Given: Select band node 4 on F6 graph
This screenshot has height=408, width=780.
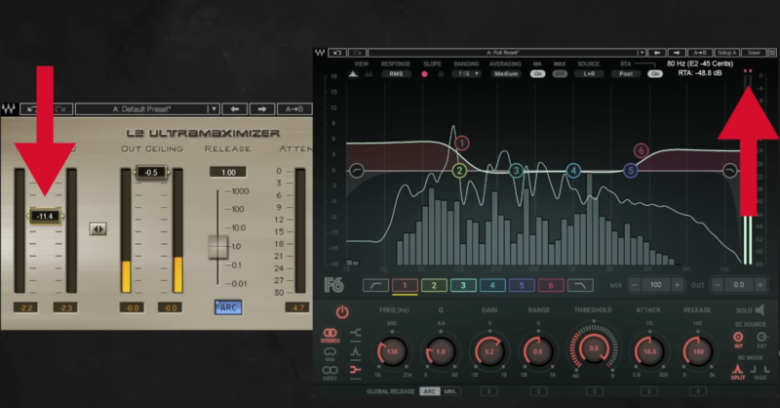Looking at the screenshot, I should 573,171.
